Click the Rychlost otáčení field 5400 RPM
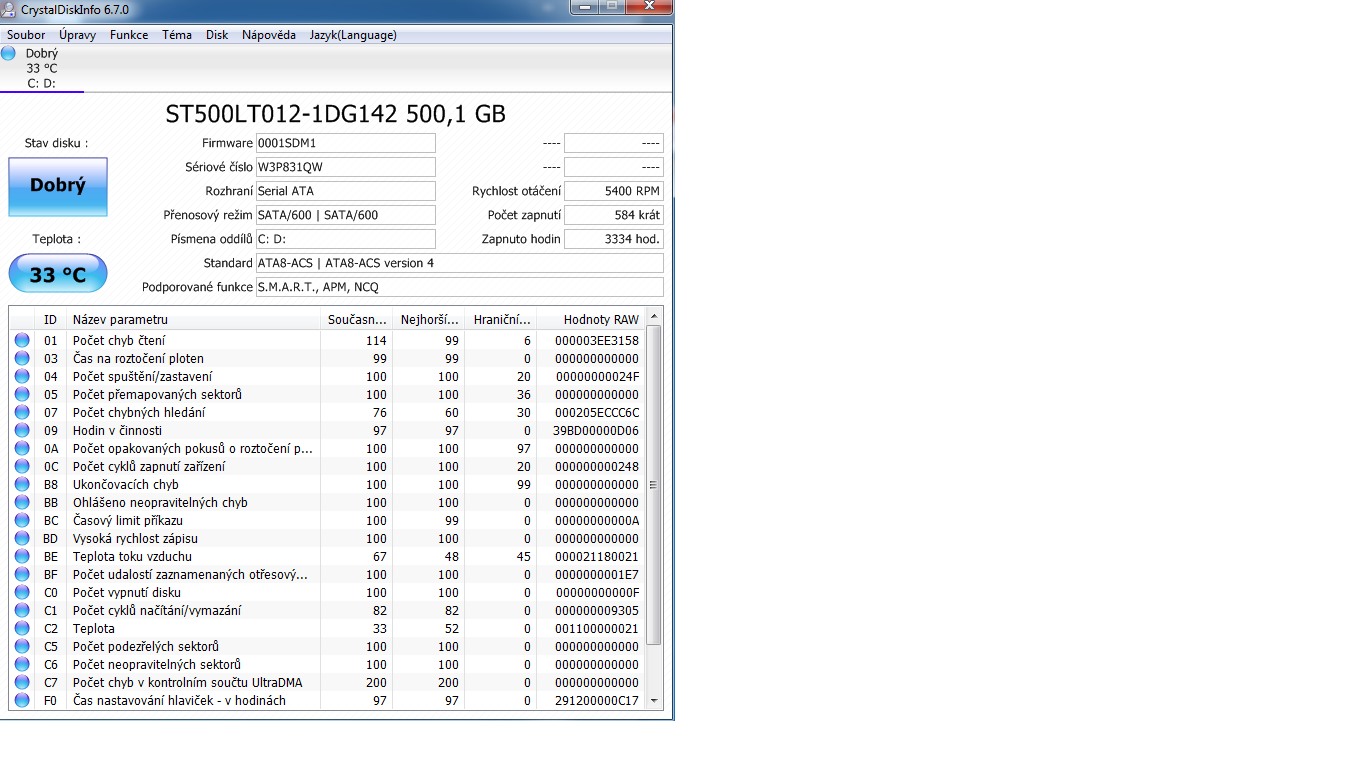 614,191
